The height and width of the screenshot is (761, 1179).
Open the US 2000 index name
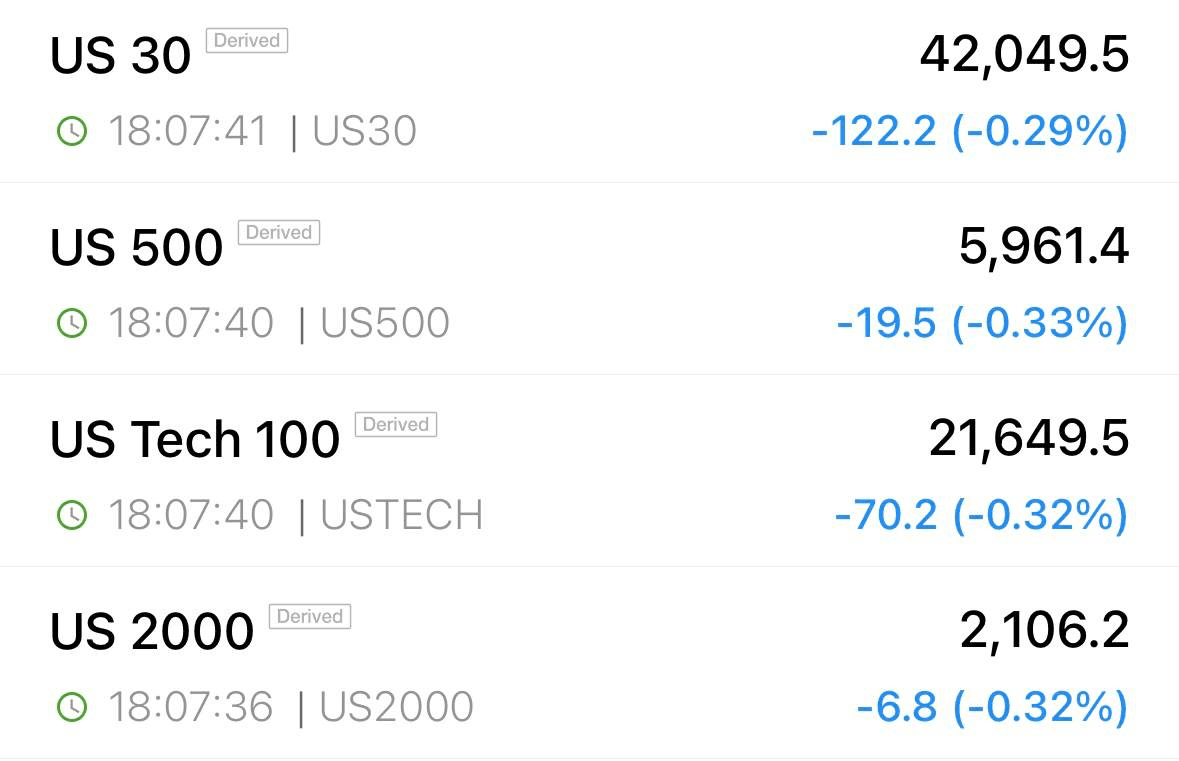coord(152,632)
